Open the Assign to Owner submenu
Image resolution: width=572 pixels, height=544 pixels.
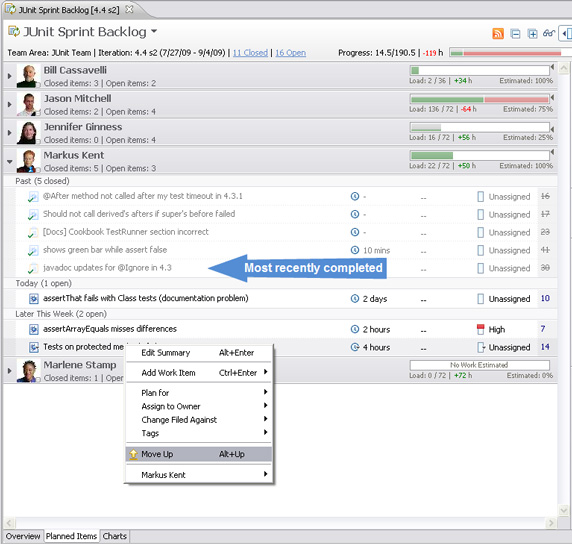199,406
